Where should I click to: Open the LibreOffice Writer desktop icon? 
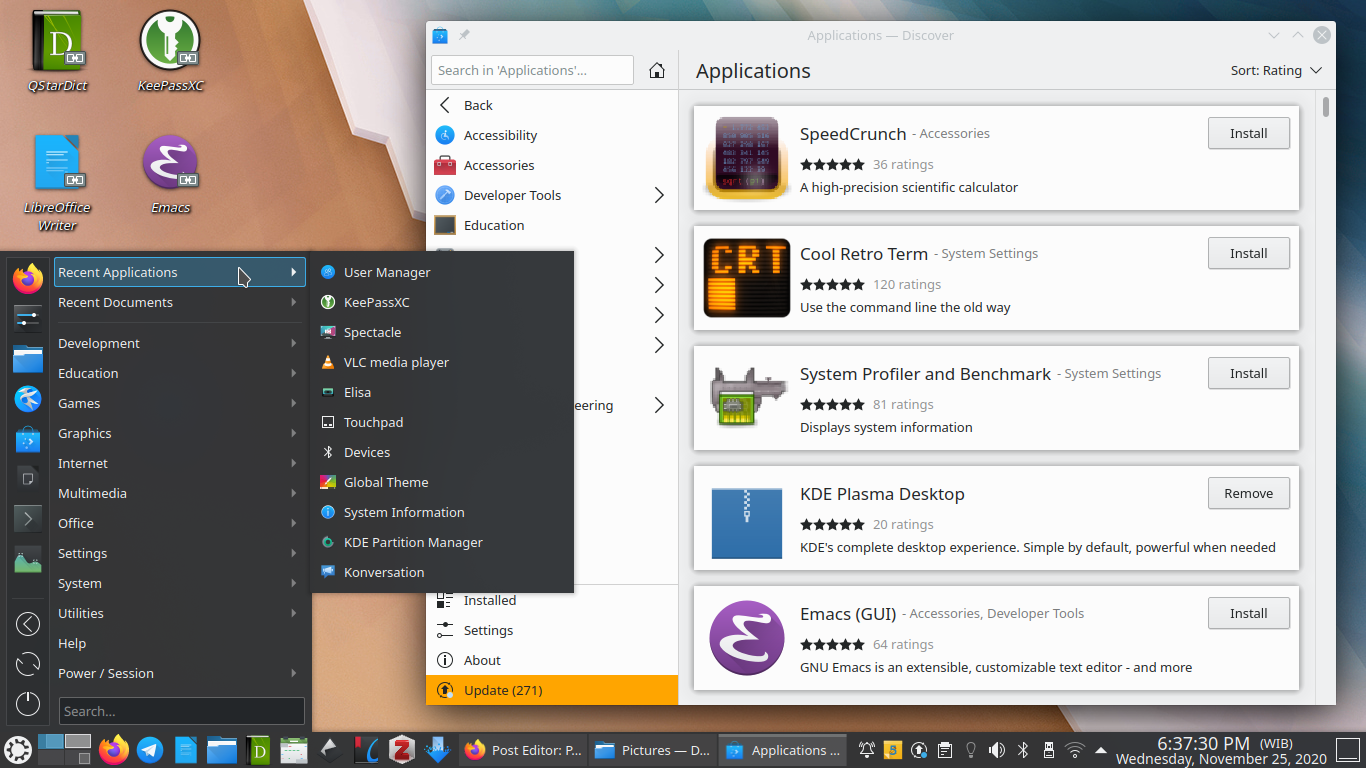point(58,184)
